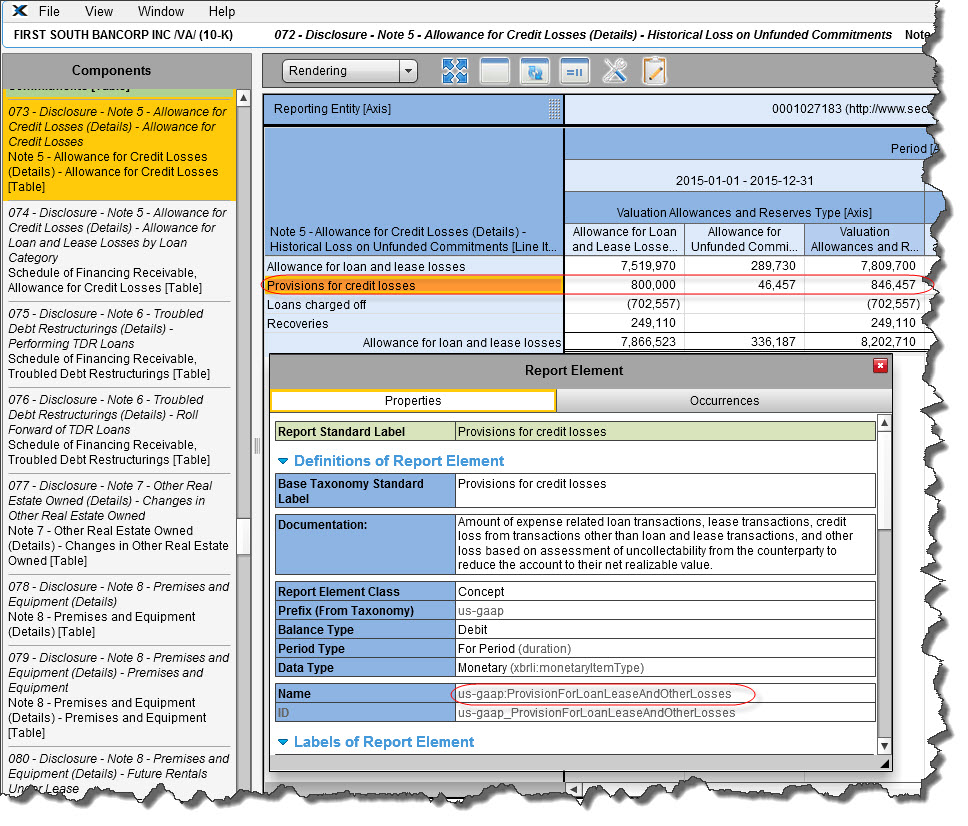Click the 336,187 cell
968x826 pixels.
744,342
